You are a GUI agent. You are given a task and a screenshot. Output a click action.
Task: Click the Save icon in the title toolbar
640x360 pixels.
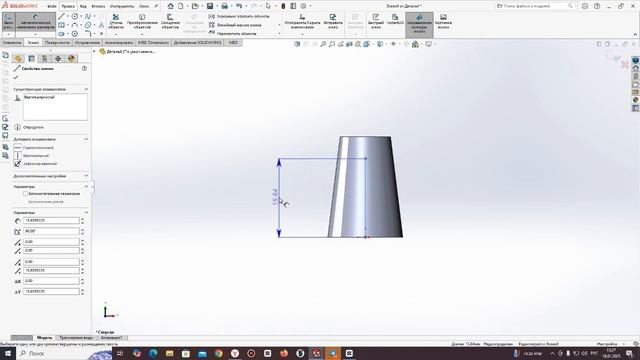pyautogui.click(x=210, y=6)
